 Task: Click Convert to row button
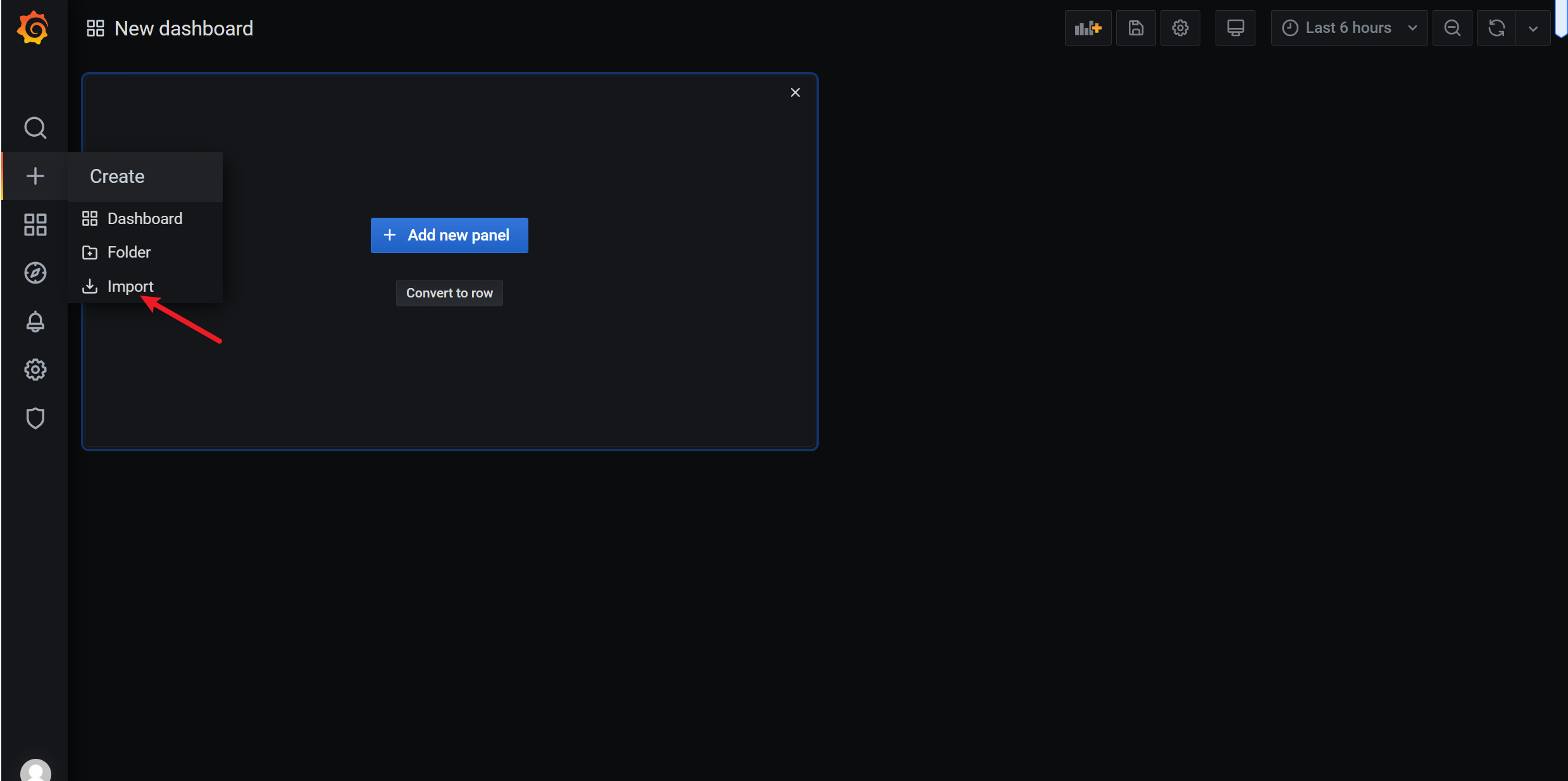pyautogui.click(x=449, y=293)
